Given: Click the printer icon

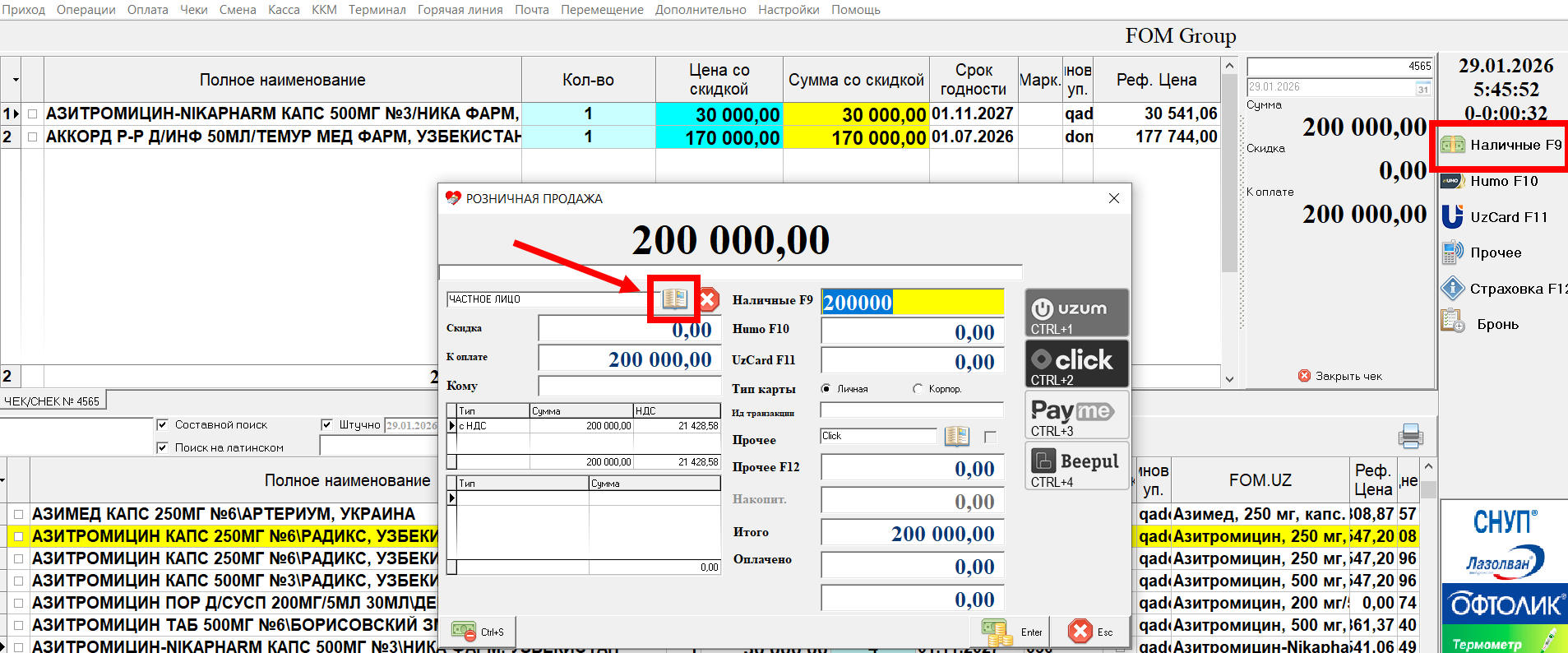Looking at the screenshot, I should pos(1410,436).
